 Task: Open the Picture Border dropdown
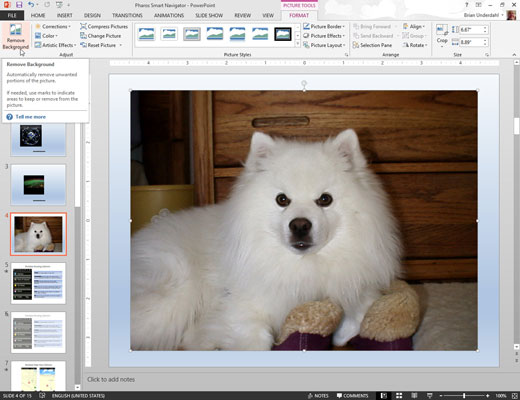point(324,26)
